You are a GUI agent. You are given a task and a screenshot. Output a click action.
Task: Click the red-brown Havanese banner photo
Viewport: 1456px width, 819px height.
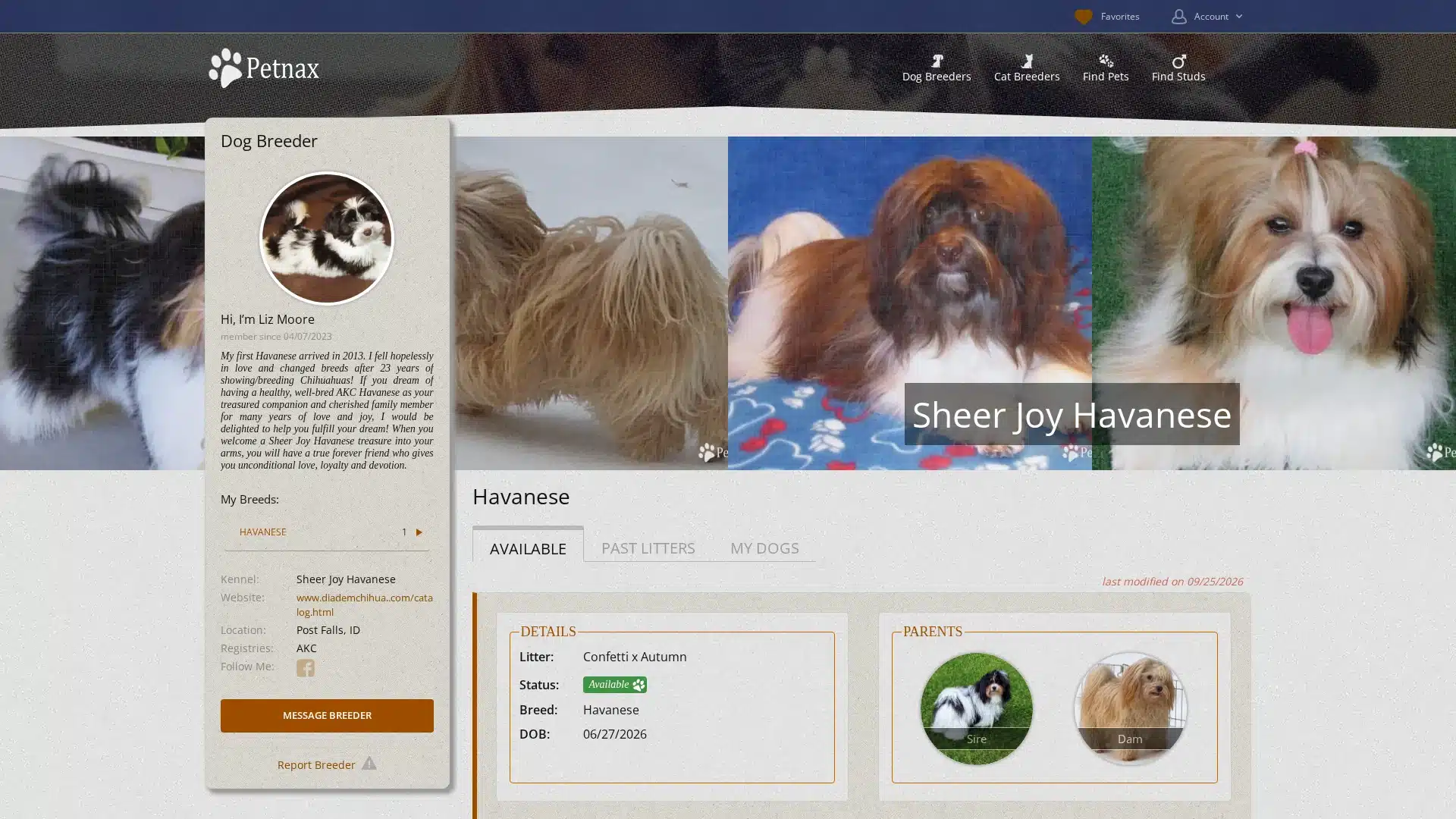coord(909,303)
